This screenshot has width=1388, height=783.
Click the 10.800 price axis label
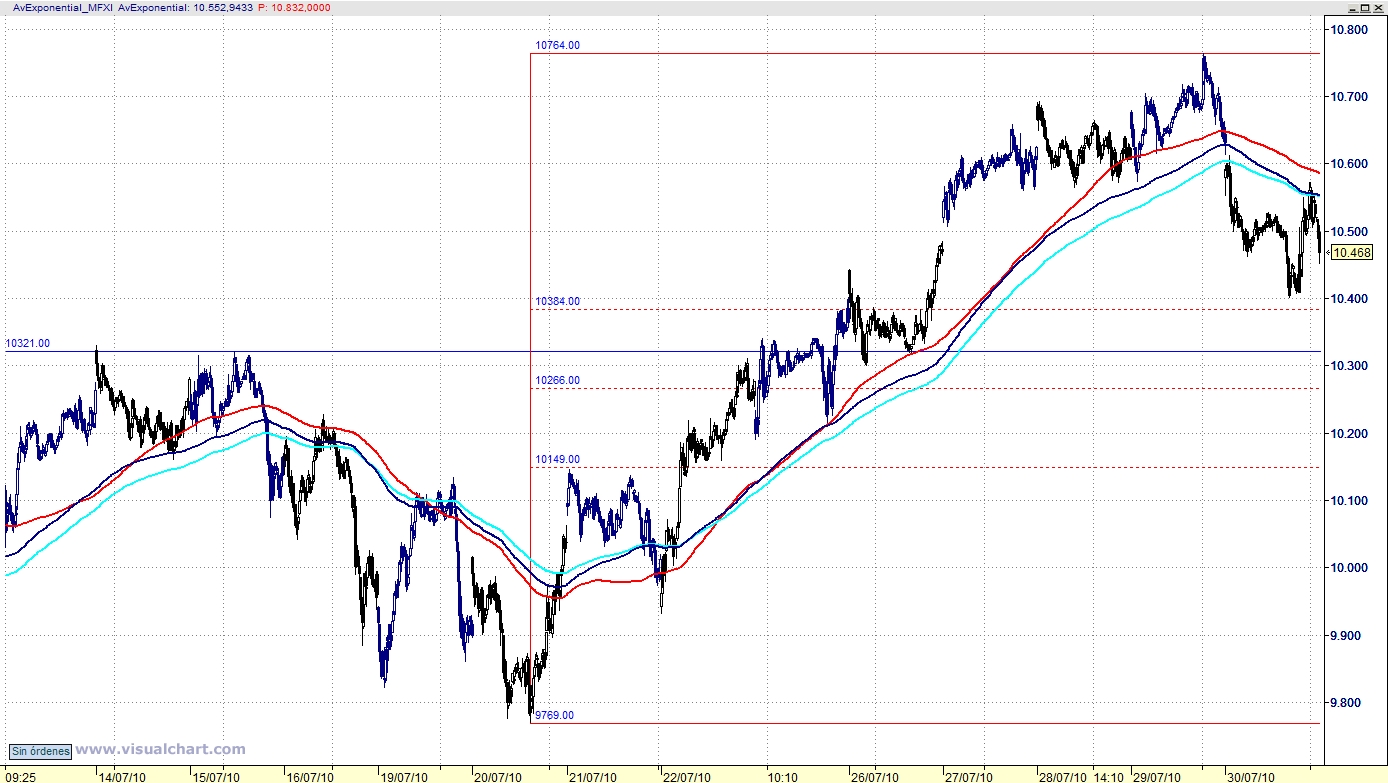click(1347, 30)
